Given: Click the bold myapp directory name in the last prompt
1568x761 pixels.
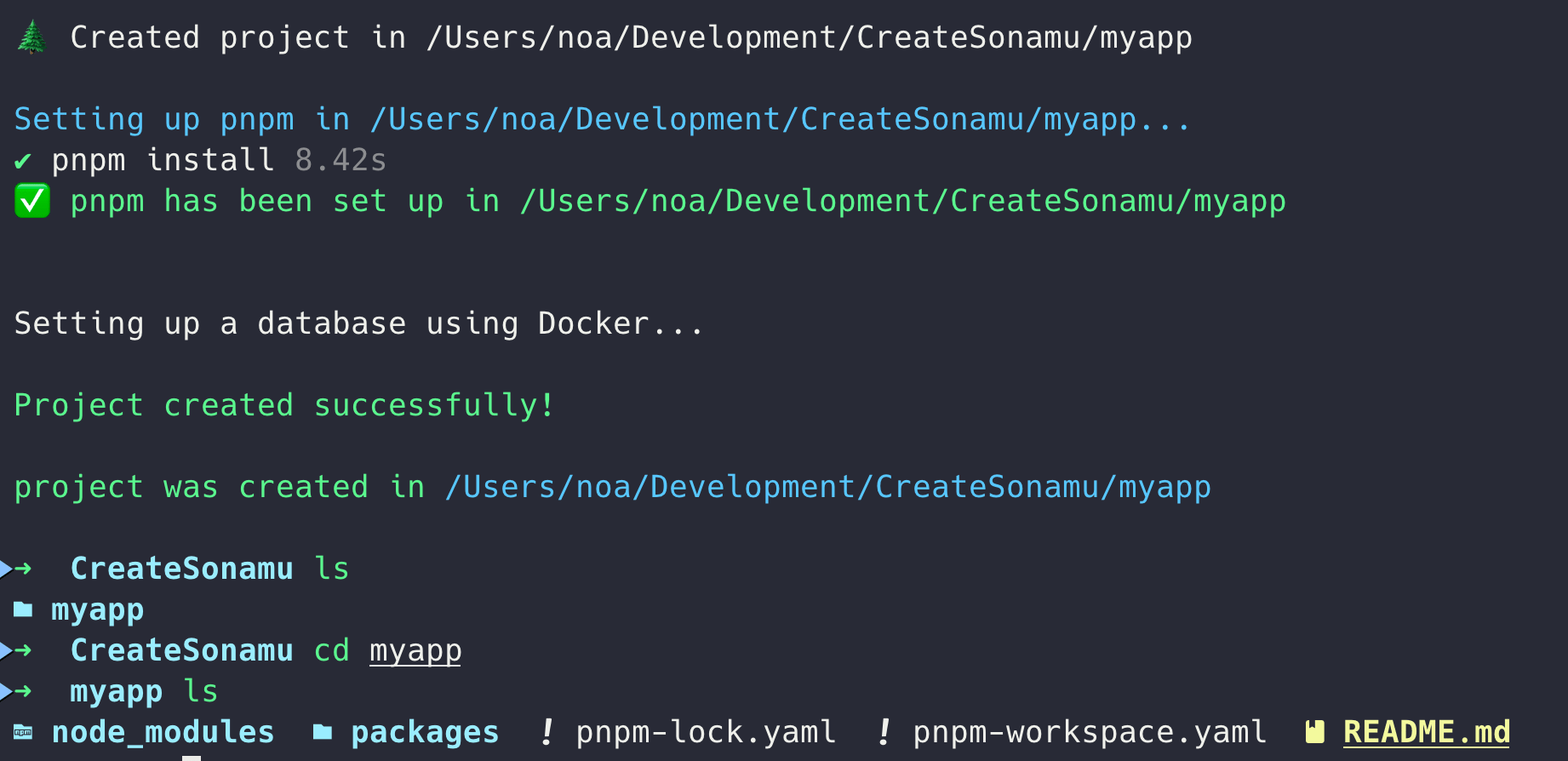Looking at the screenshot, I should pos(117,692).
